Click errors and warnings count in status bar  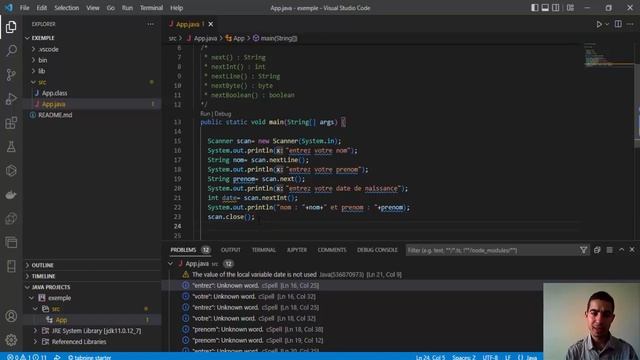tap(27, 357)
